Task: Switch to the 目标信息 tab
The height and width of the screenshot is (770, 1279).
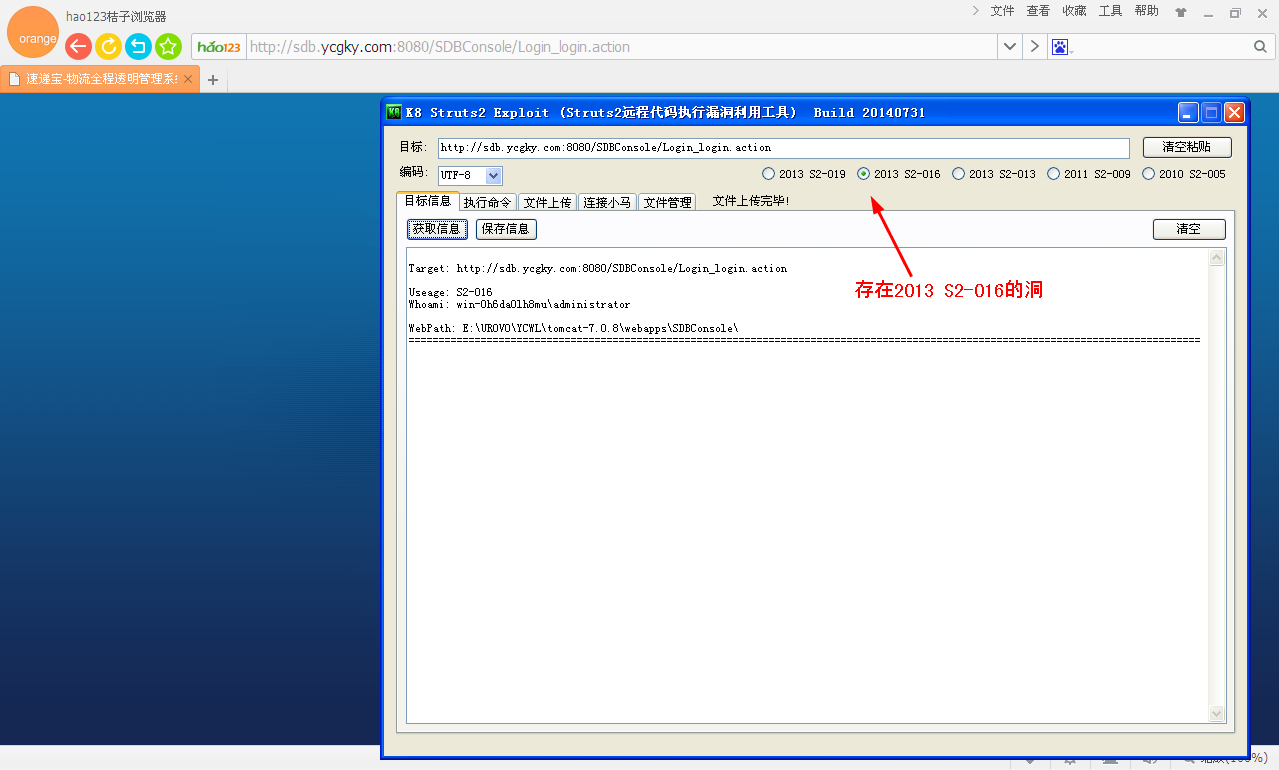Action: [x=428, y=201]
